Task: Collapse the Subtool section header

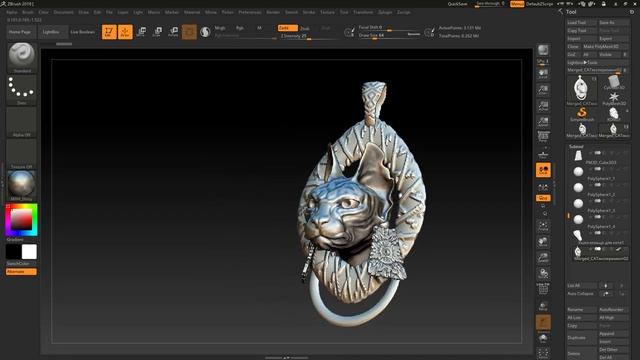Action: [x=576, y=147]
